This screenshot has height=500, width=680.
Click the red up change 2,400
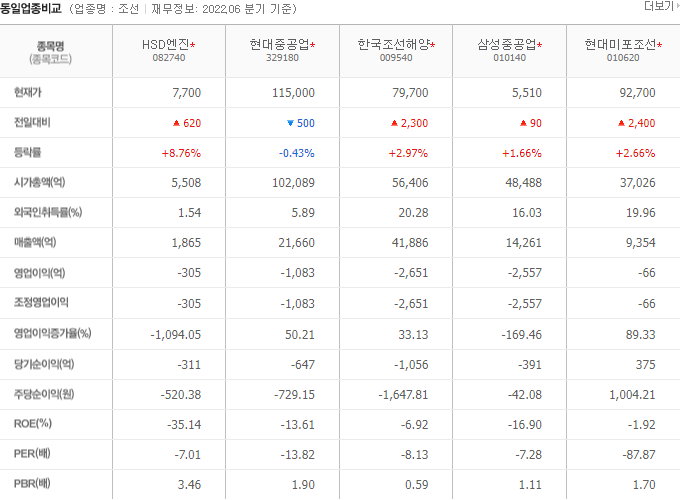[637, 123]
